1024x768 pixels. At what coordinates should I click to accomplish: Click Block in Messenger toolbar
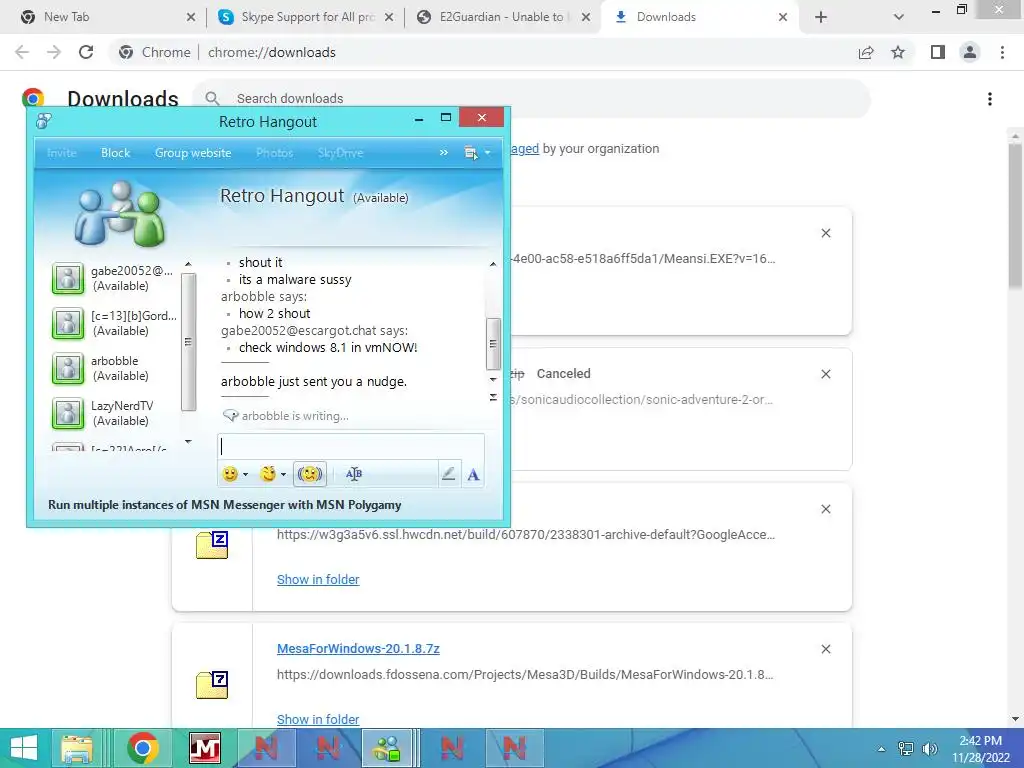click(x=116, y=153)
